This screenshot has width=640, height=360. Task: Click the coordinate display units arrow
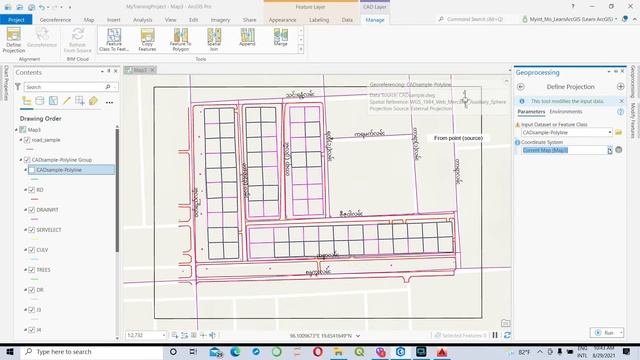358,336
